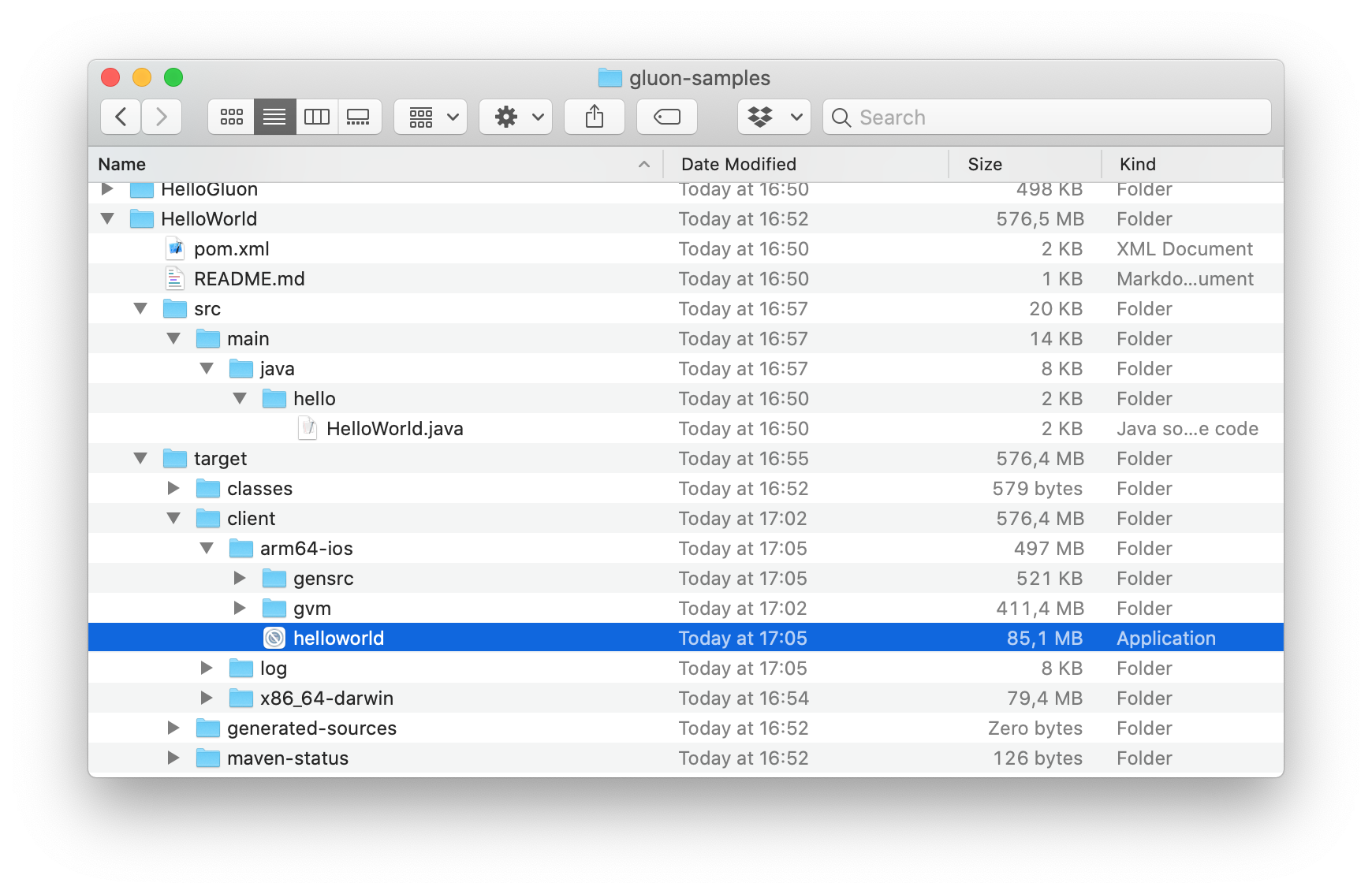Screen dimensions: 1372x894
Task: Select the classes folder icon
Action: click(208, 488)
